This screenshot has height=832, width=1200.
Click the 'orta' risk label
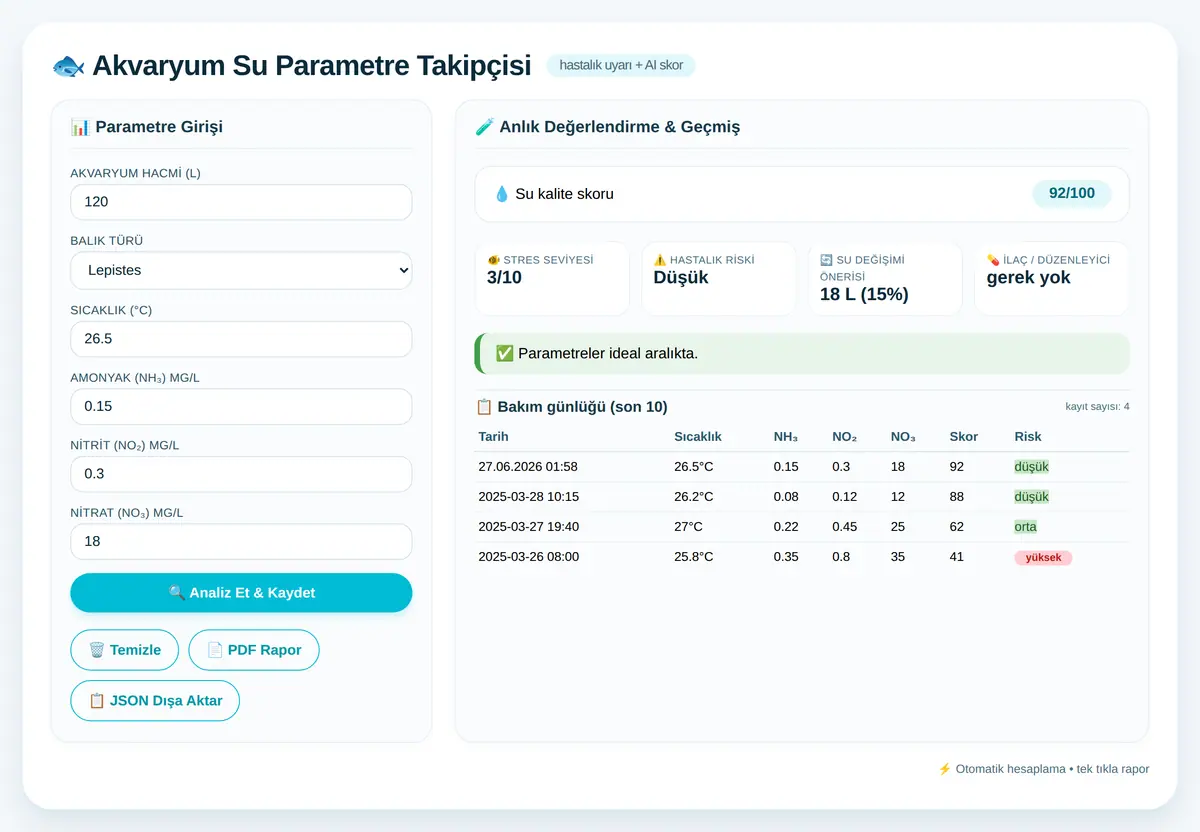point(1026,527)
